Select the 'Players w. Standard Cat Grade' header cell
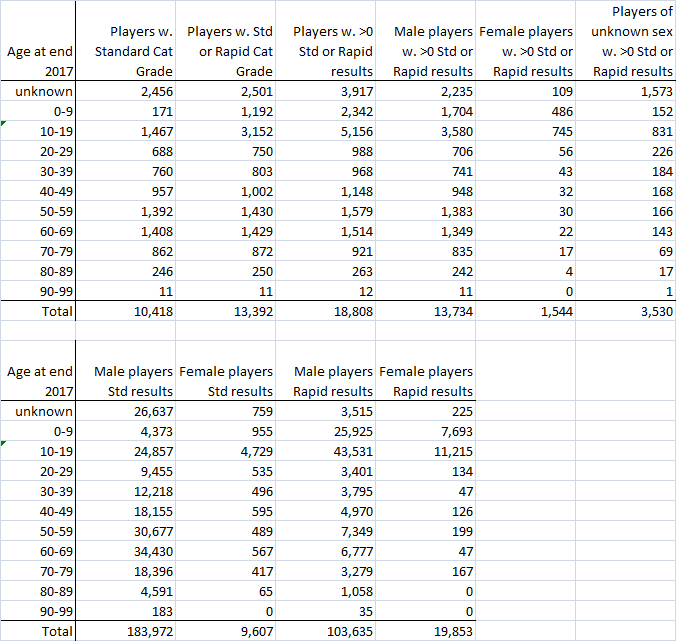Image resolution: width=676 pixels, height=641 pixels. (125, 41)
